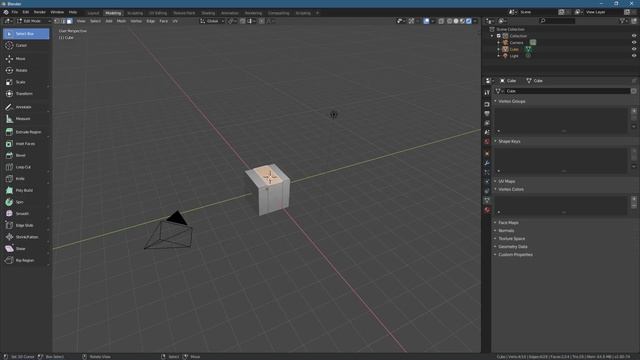The image size is (640, 360).
Task: Hide the Camera object in outliner
Action: coord(634,42)
